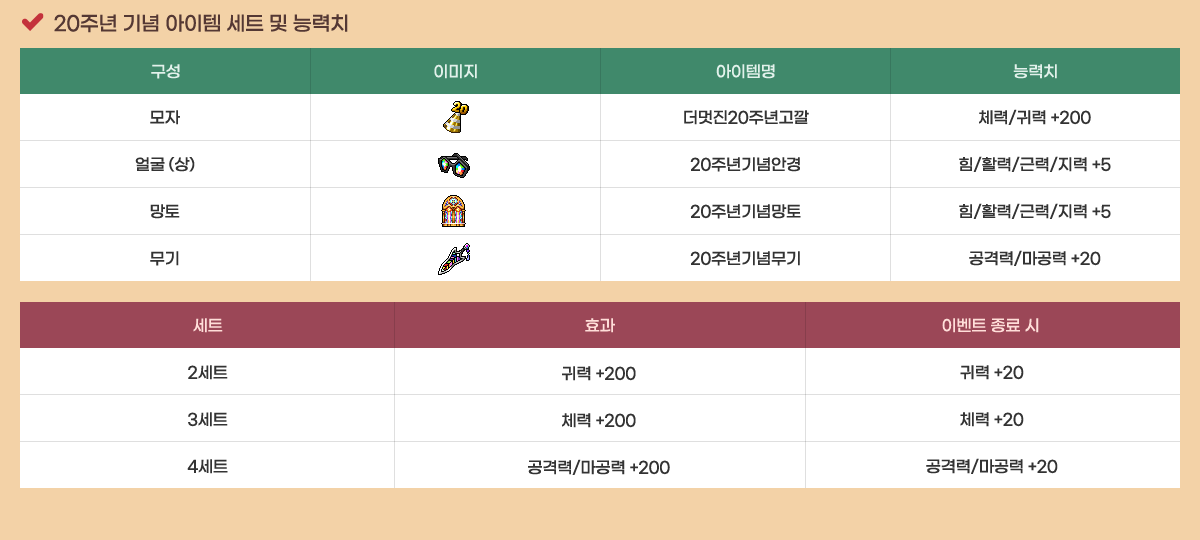The image size is (1200, 540).
Task: Click the 20주년 기념 아이템 세트 heading
Action: [x=200, y=22]
